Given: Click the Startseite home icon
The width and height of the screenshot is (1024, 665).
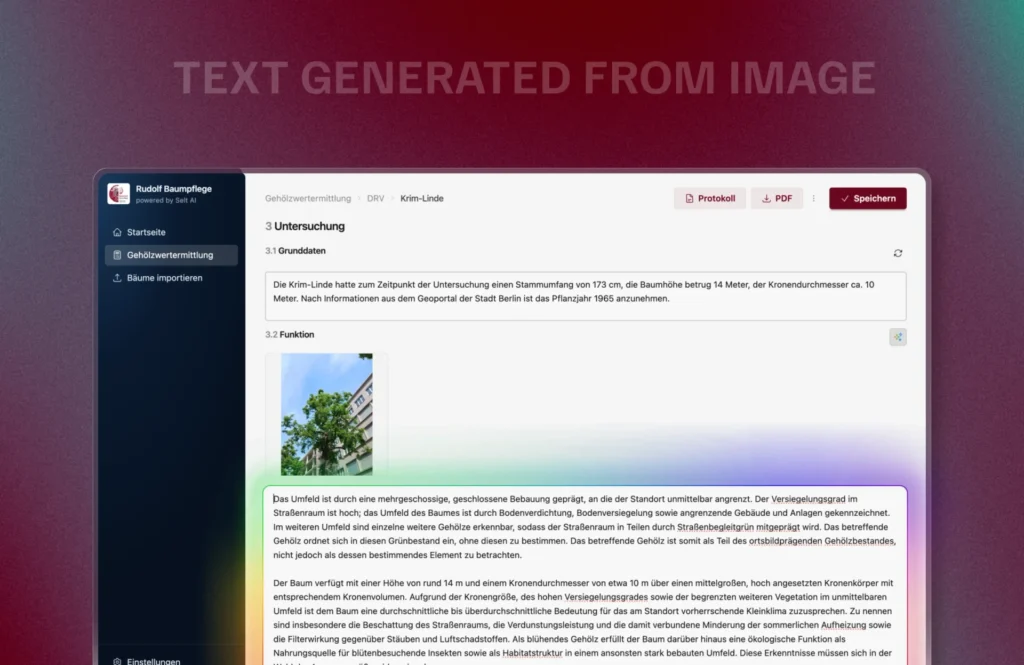Looking at the screenshot, I should (x=117, y=232).
